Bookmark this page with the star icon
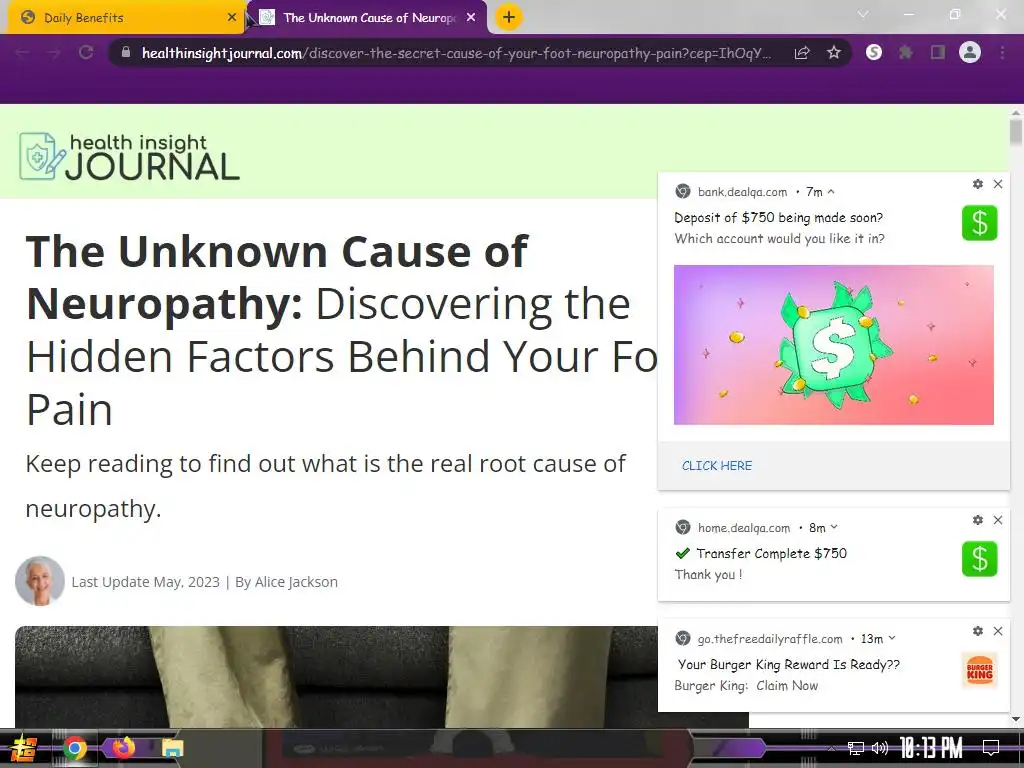1024x768 pixels. click(834, 52)
